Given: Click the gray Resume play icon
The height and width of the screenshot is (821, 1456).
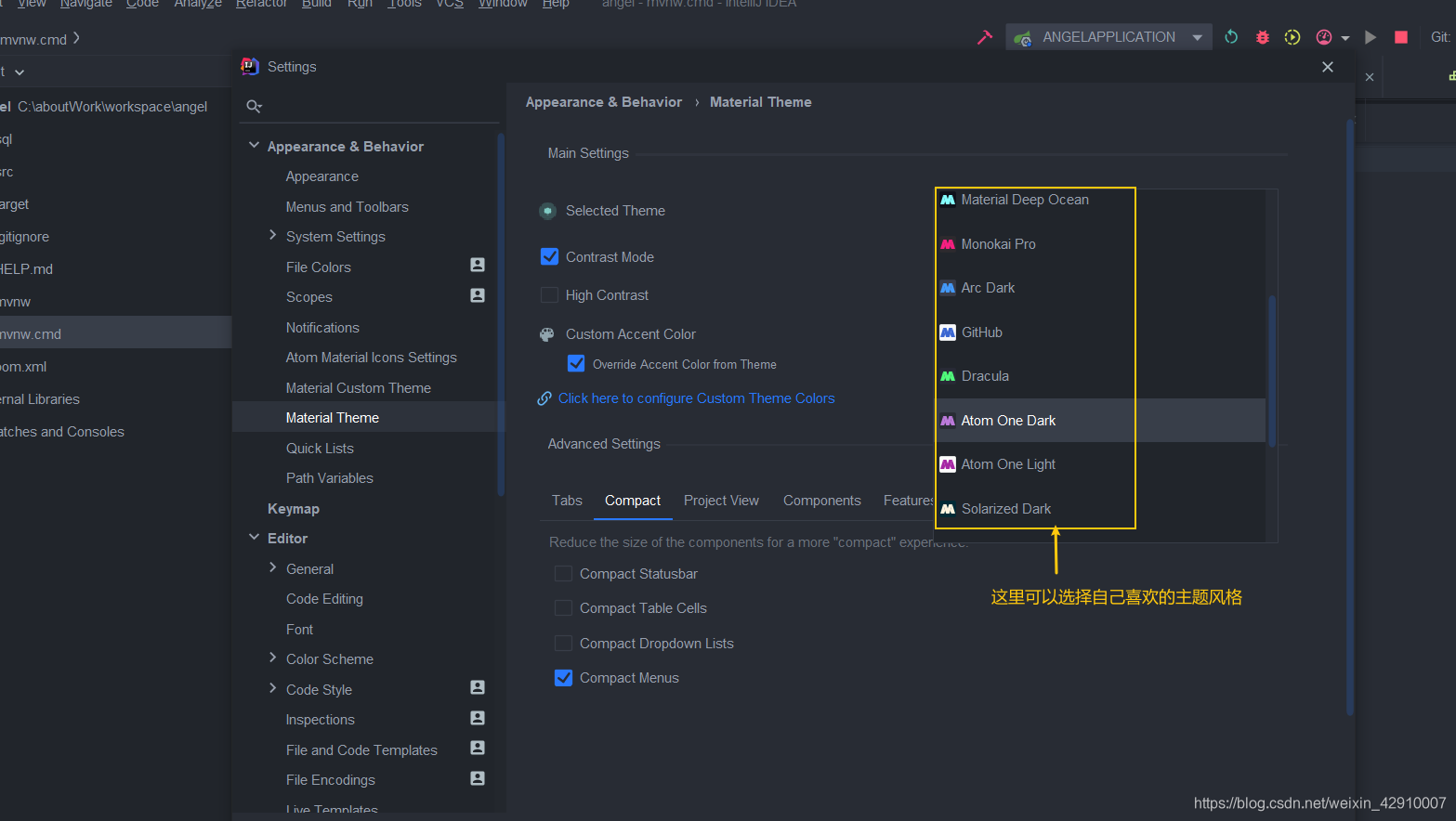Looking at the screenshot, I should pyautogui.click(x=1371, y=37).
